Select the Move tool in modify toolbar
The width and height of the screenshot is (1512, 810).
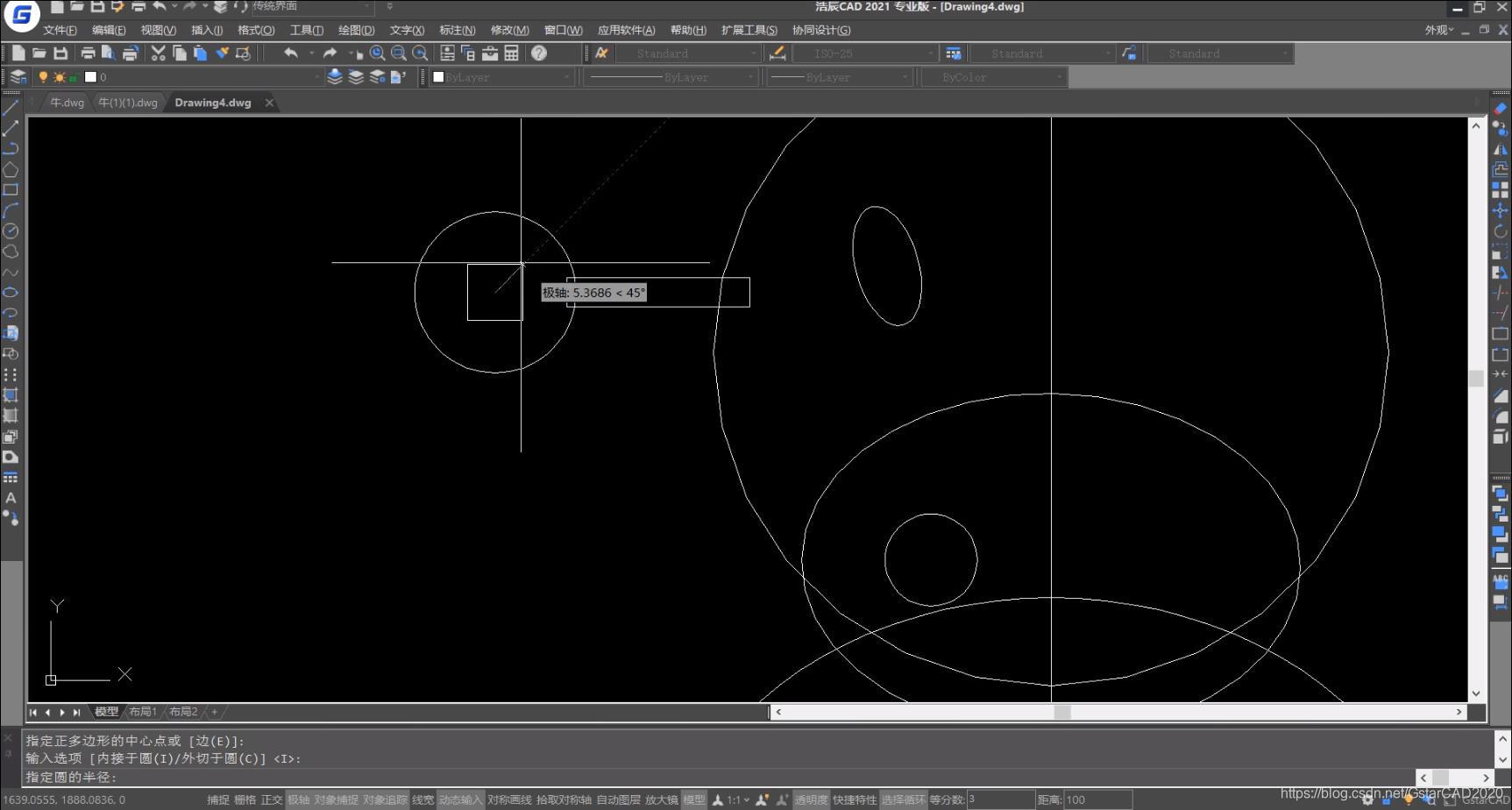tap(1500, 210)
